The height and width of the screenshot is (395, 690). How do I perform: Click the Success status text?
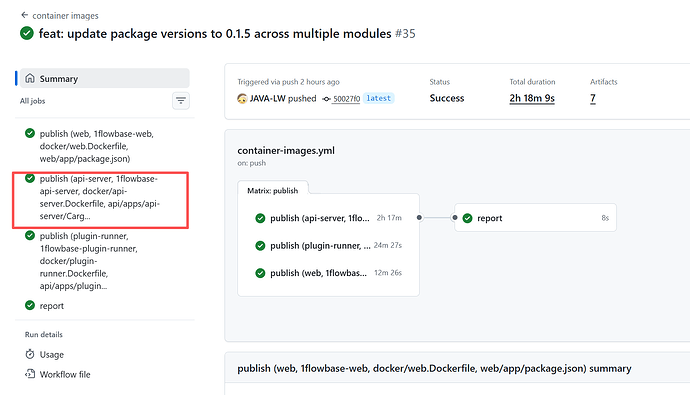click(x=447, y=98)
